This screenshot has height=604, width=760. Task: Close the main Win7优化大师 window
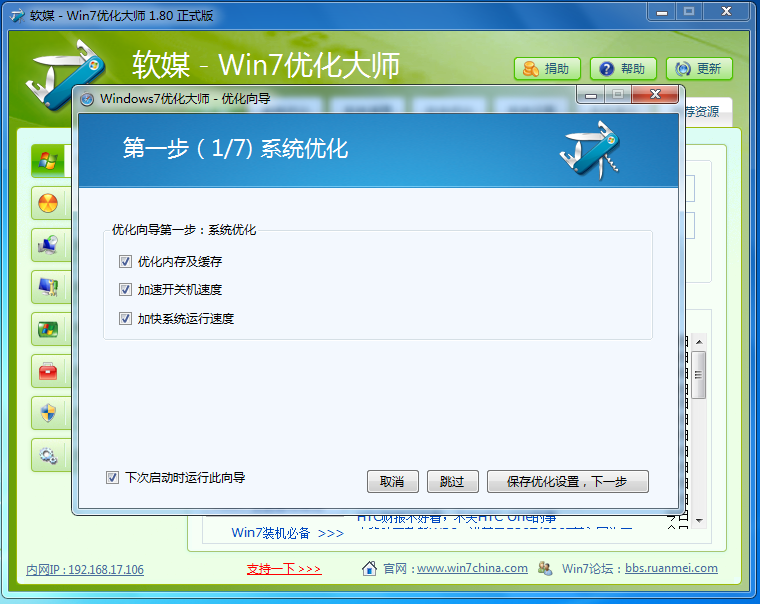click(x=726, y=12)
